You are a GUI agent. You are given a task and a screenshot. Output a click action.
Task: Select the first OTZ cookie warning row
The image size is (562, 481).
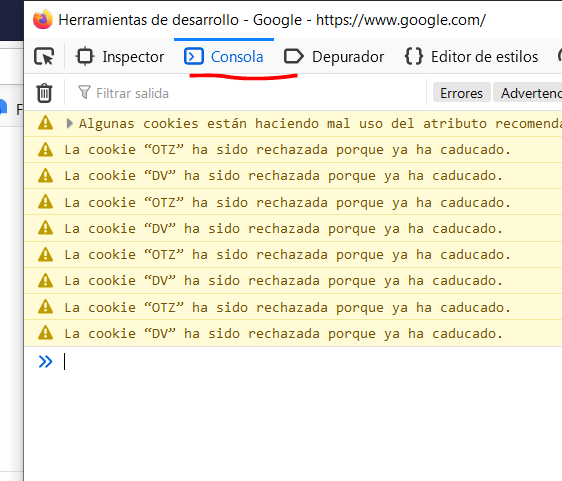tap(293, 149)
